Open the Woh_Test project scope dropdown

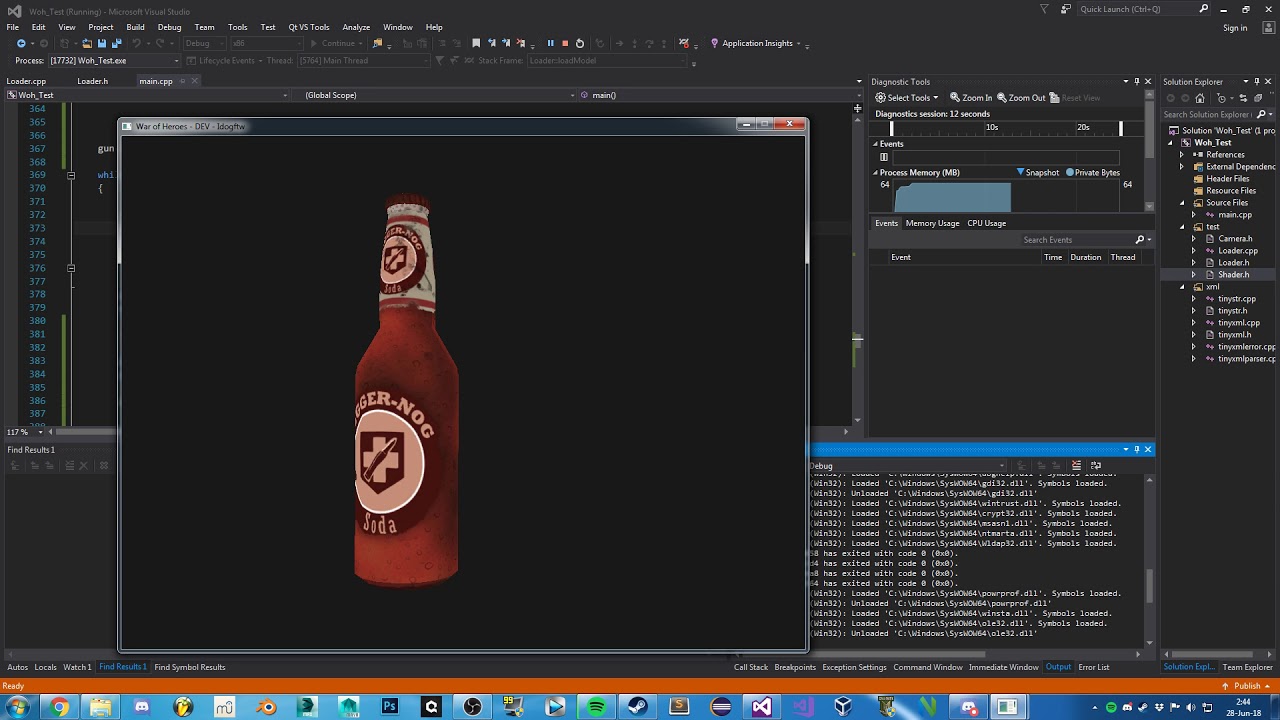point(150,95)
